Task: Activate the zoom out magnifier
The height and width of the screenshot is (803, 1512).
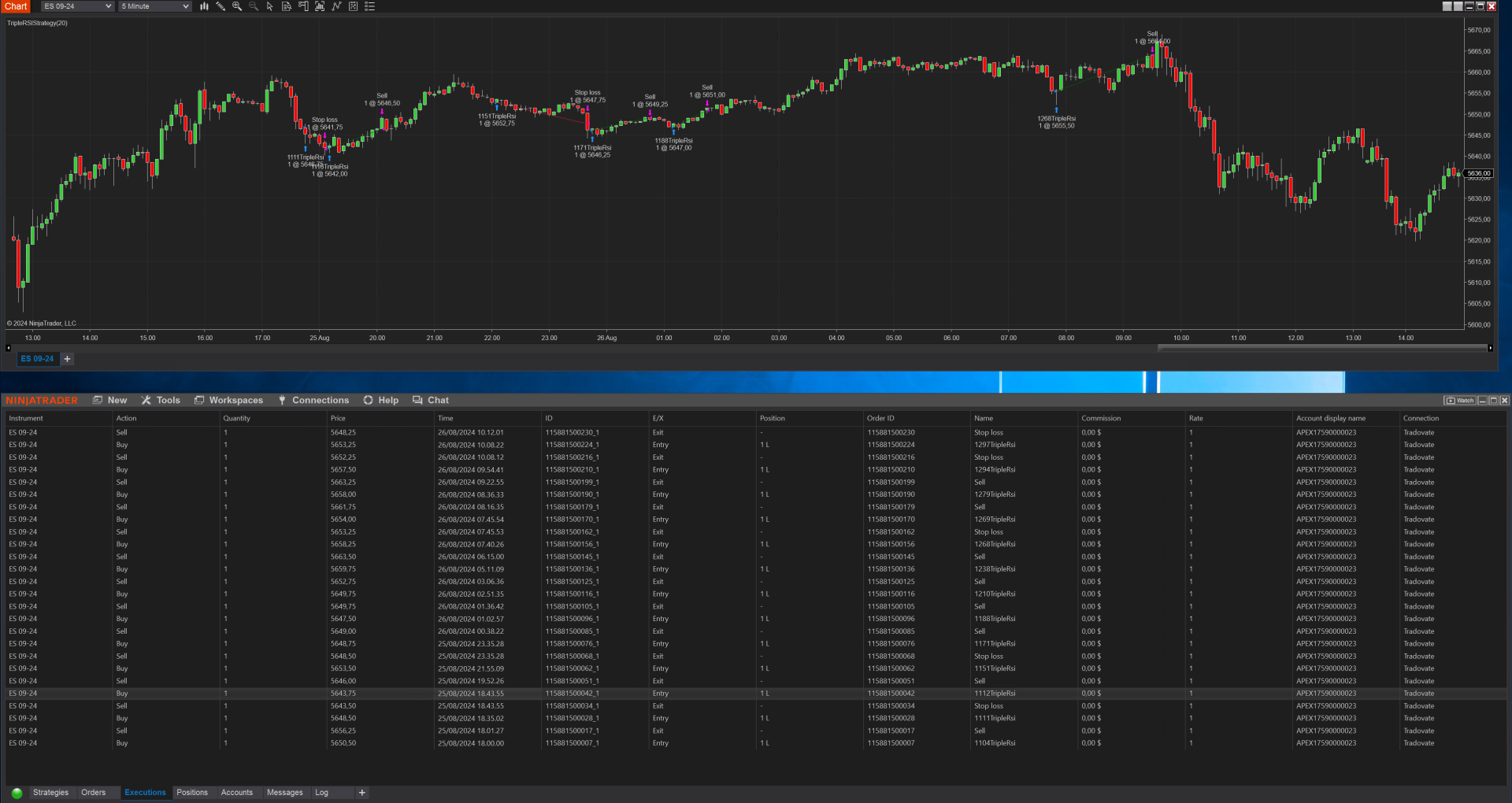Action: (x=254, y=6)
